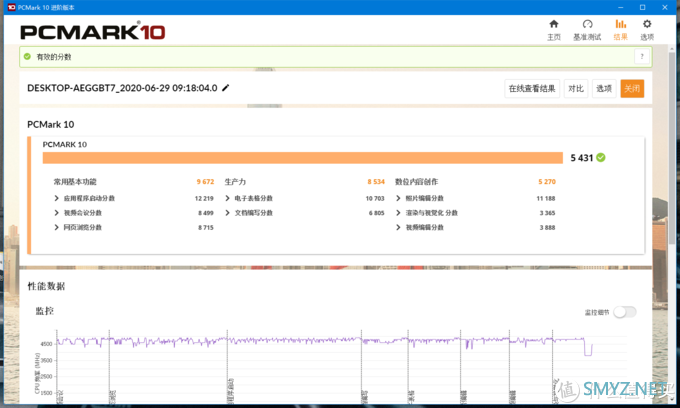Click the 监控 label
The image size is (680, 408).
pyautogui.click(x=45, y=311)
